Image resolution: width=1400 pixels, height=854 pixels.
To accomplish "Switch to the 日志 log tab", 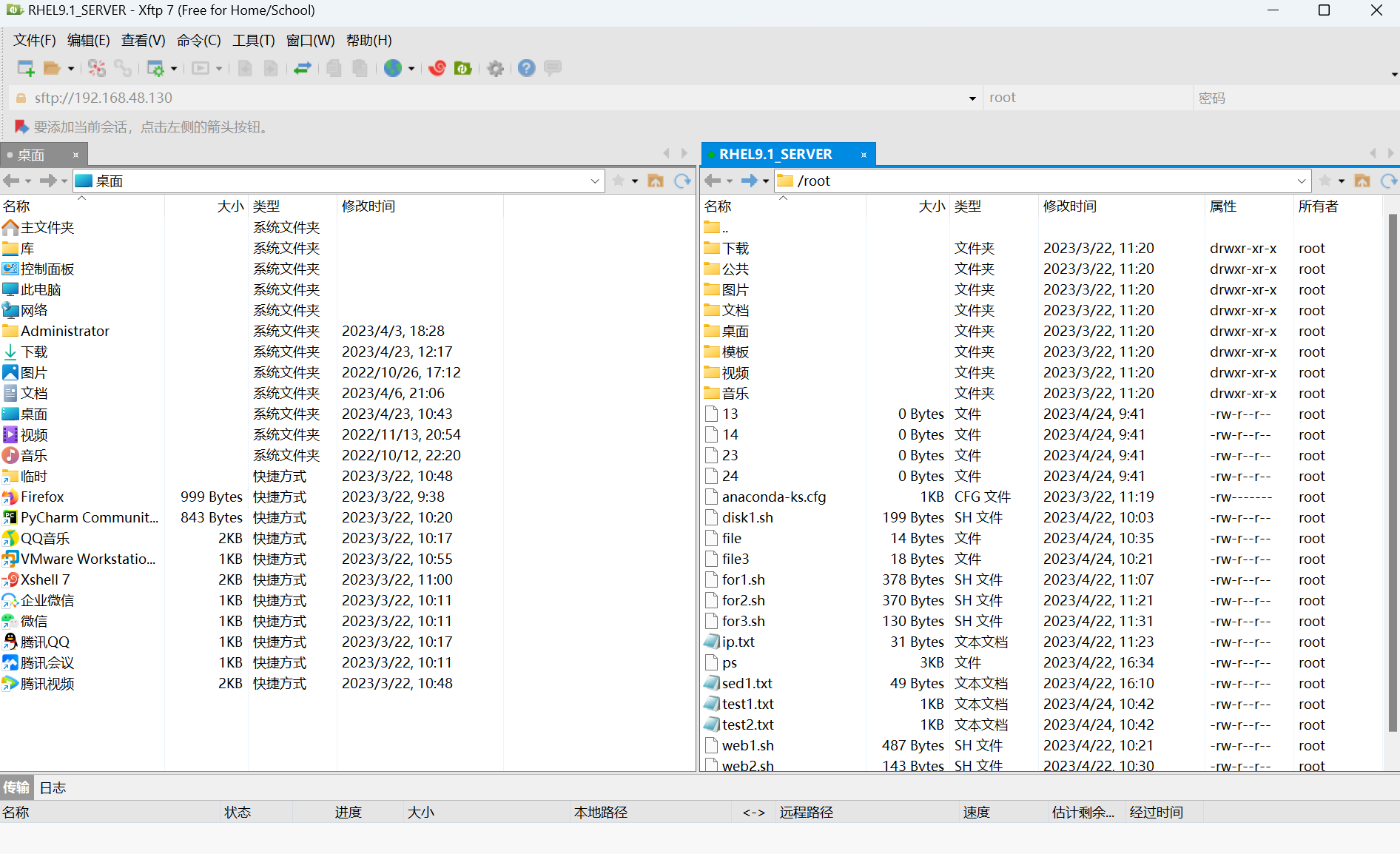I will point(53,787).
